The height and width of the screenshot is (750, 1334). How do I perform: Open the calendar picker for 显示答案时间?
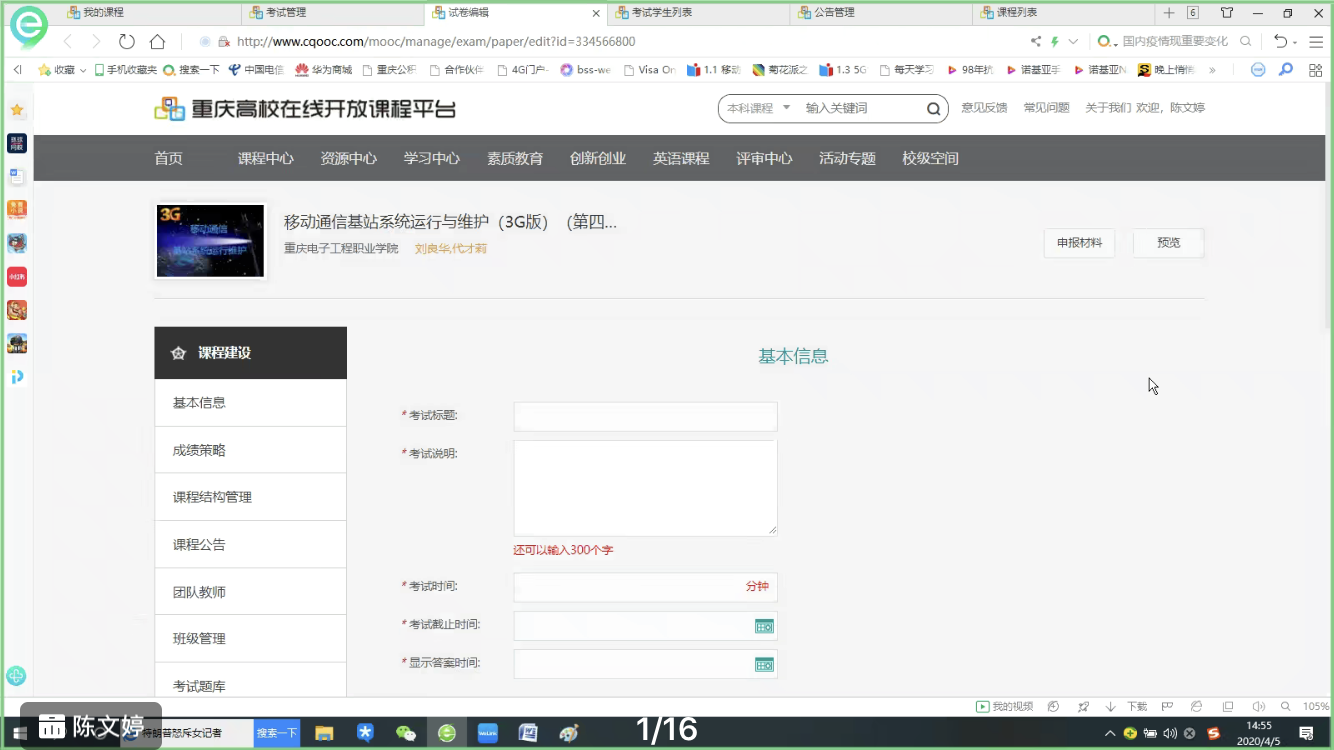point(764,663)
